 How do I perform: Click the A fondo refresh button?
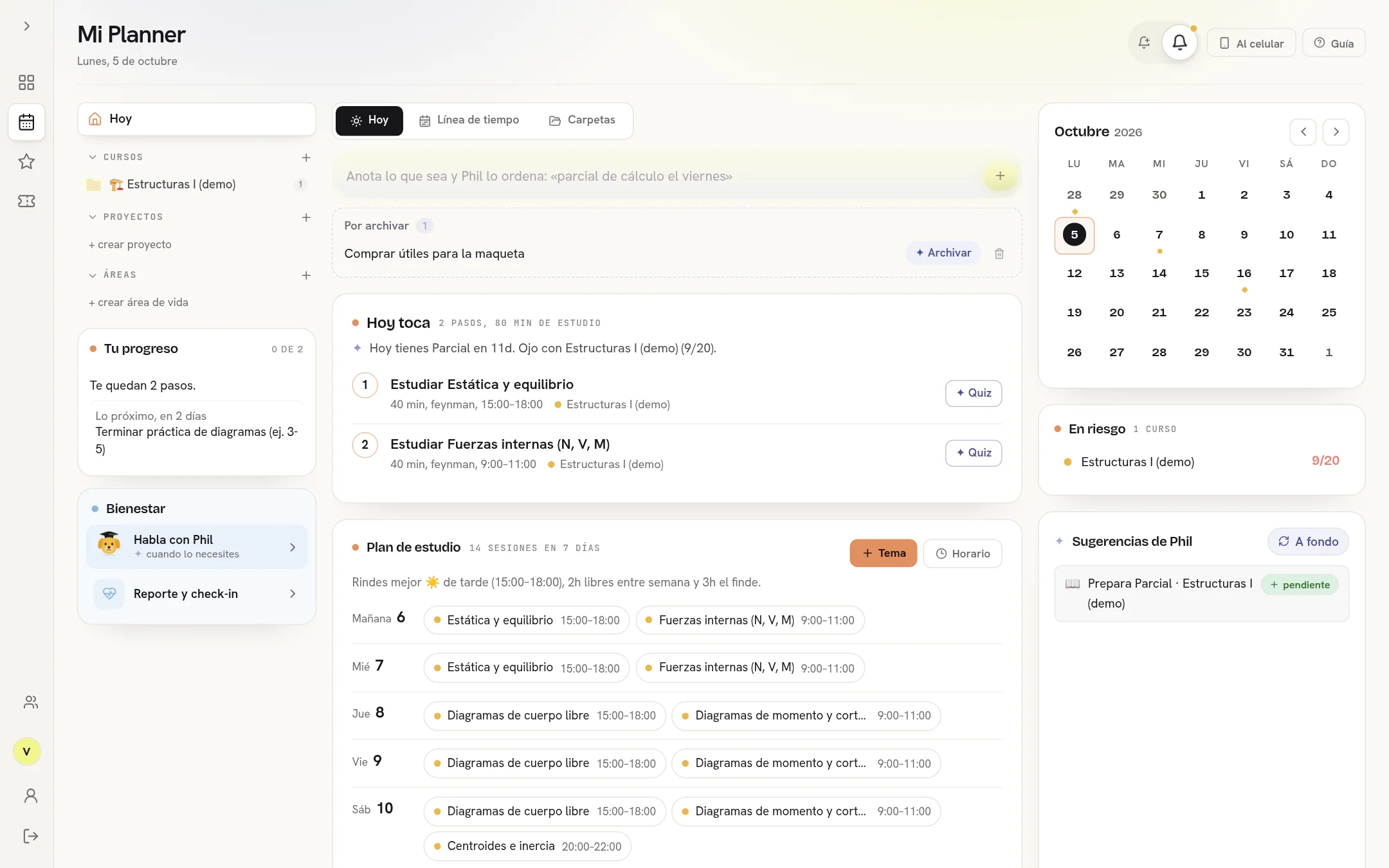point(1308,541)
